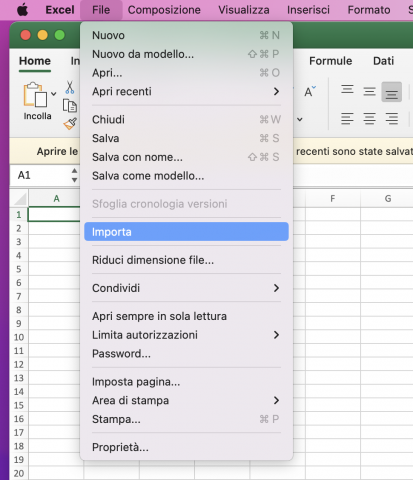
Task: Select the cut scissors icon
Action: pyautogui.click(x=70, y=87)
